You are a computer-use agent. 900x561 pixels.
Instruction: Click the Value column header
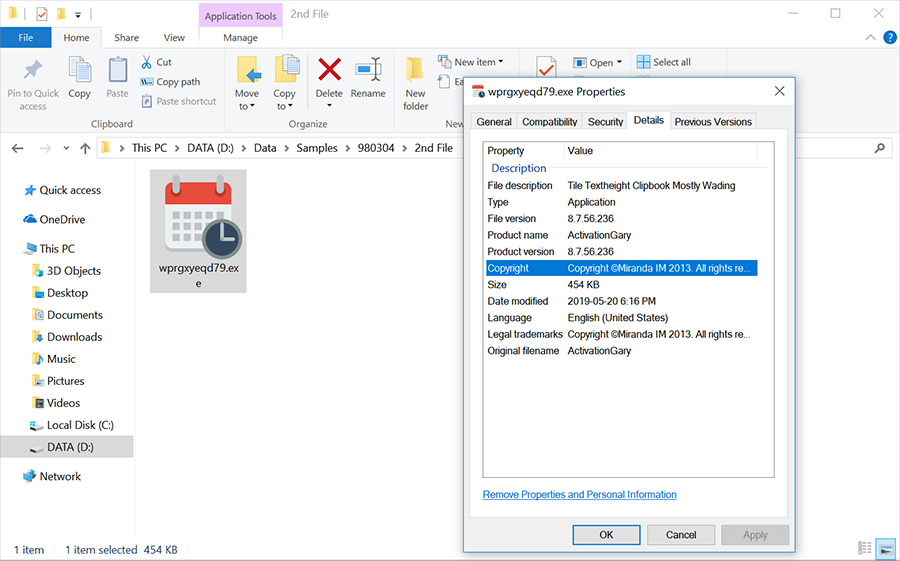click(661, 150)
